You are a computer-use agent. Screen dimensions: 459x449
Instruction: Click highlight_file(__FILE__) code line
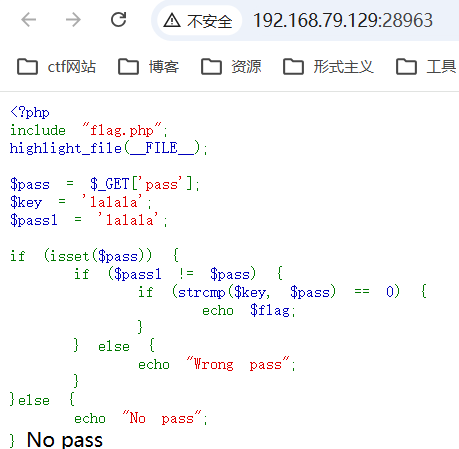point(109,148)
